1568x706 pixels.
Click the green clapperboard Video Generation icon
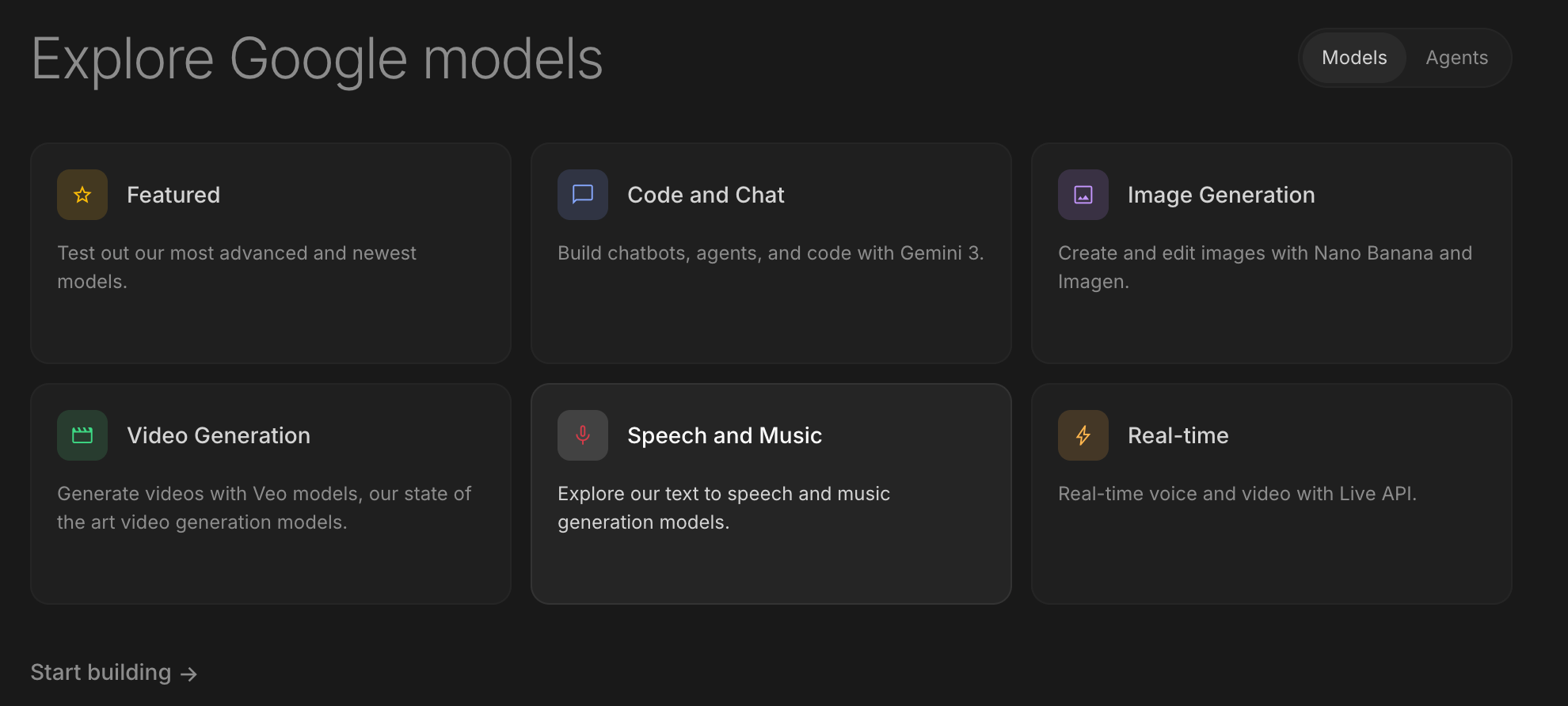(x=82, y=435)
